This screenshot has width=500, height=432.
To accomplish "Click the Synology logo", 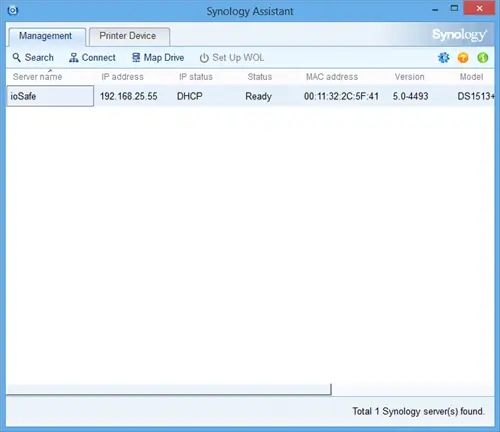I will (459, 35).
